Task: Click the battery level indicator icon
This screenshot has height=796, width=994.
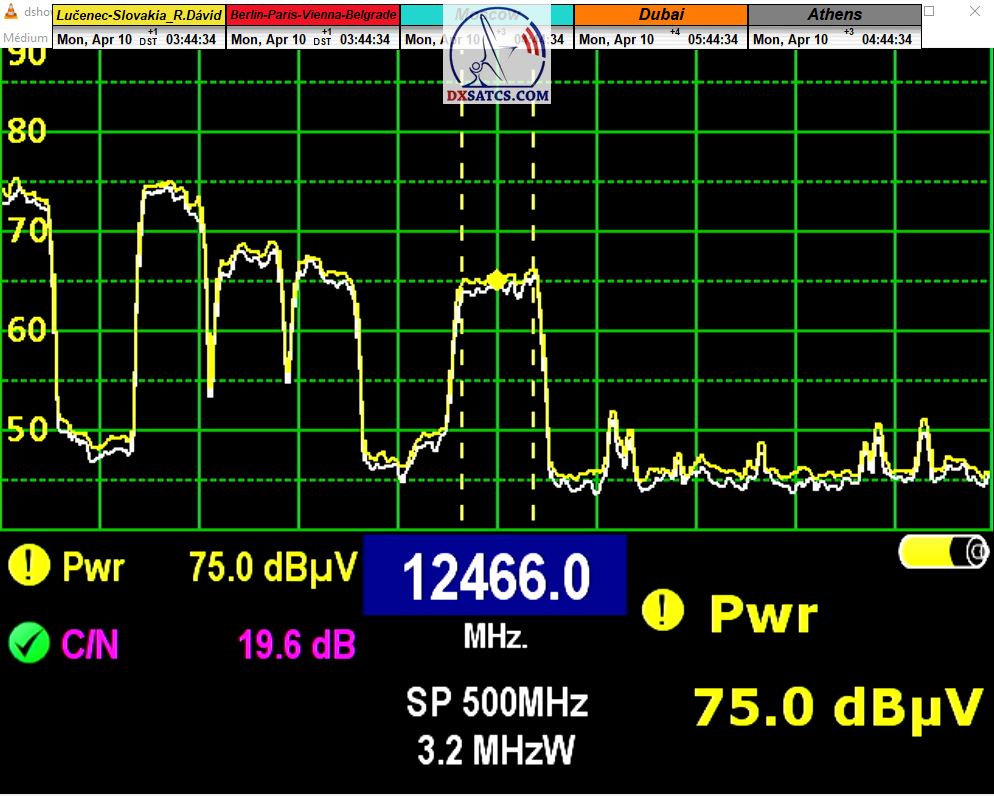Action: [x=942, y=552]
